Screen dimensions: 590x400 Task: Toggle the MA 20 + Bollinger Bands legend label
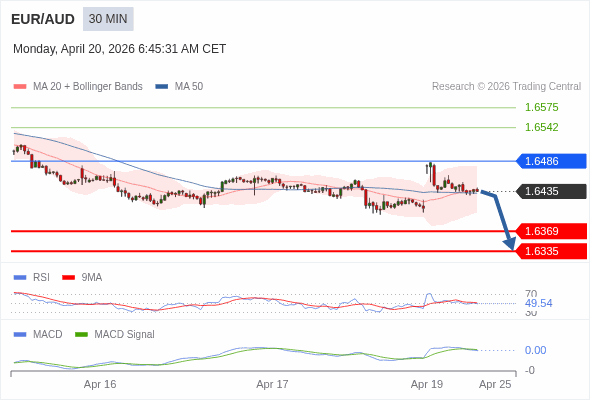coord(88,87)
